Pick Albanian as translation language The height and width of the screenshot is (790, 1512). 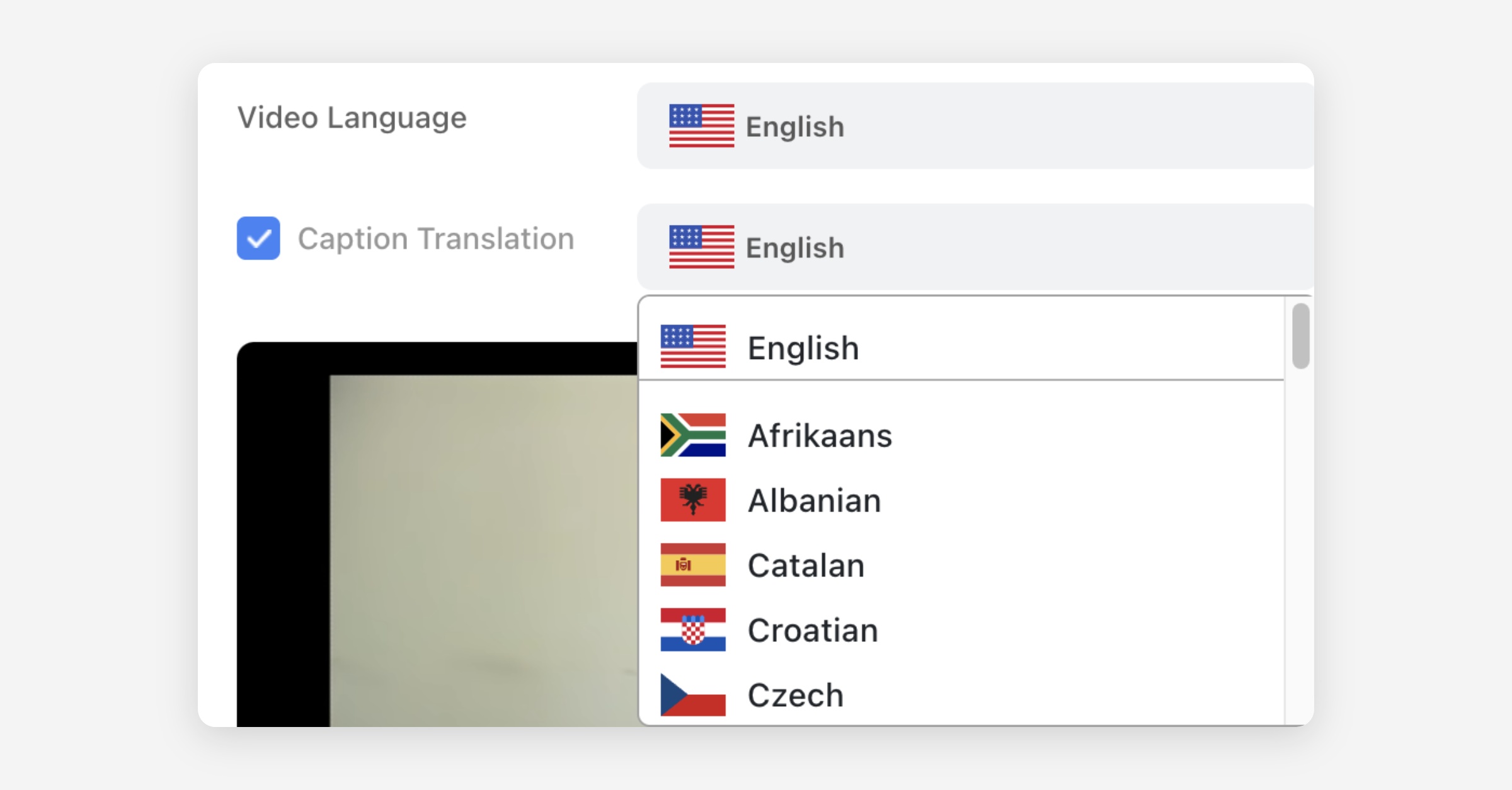pos(814,501)
